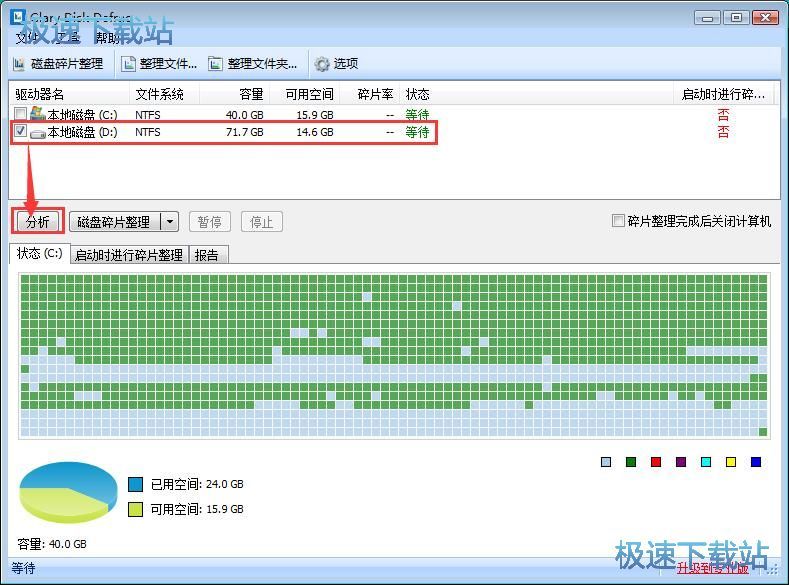The height and width of the screenshot is (585, 789).
Task: Click the 40.0 GB capacity cell
Action: point(245,115)
